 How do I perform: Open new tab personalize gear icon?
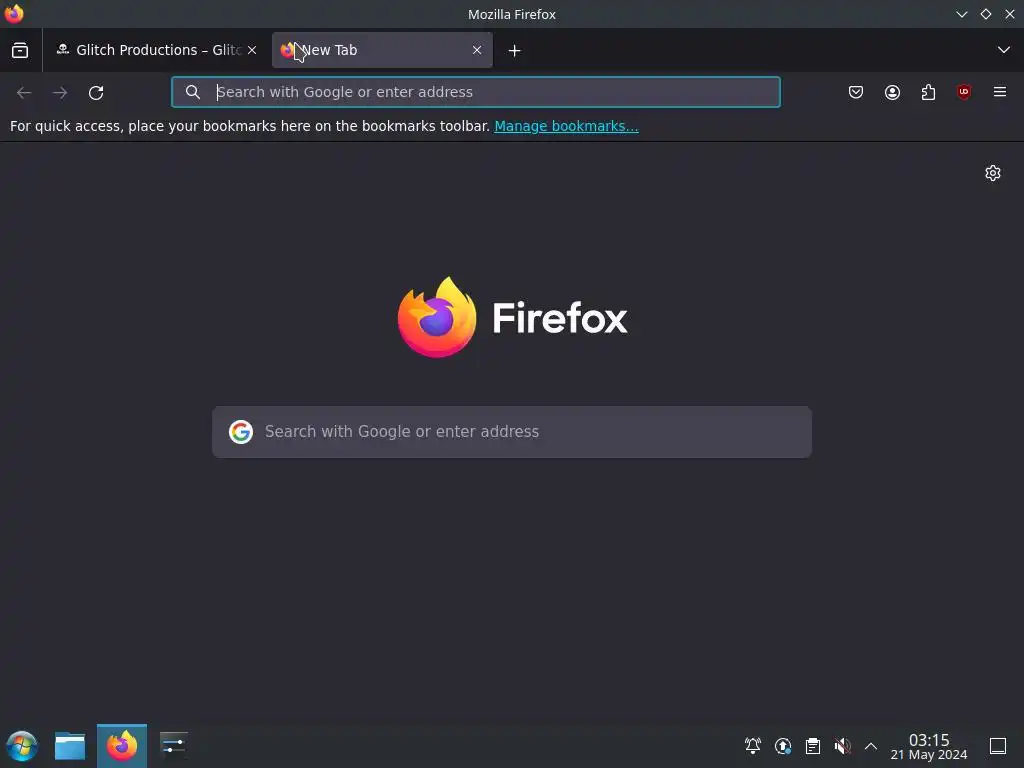(993, 173)
